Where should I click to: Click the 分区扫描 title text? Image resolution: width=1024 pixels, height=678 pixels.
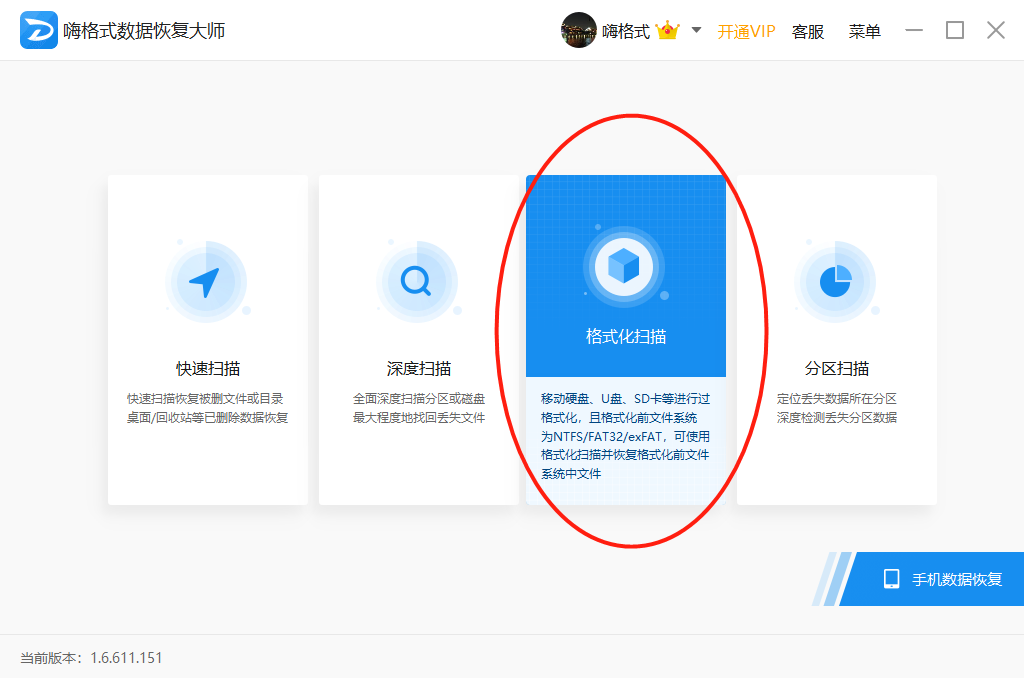pyautogui.click(x=837, y=368)
